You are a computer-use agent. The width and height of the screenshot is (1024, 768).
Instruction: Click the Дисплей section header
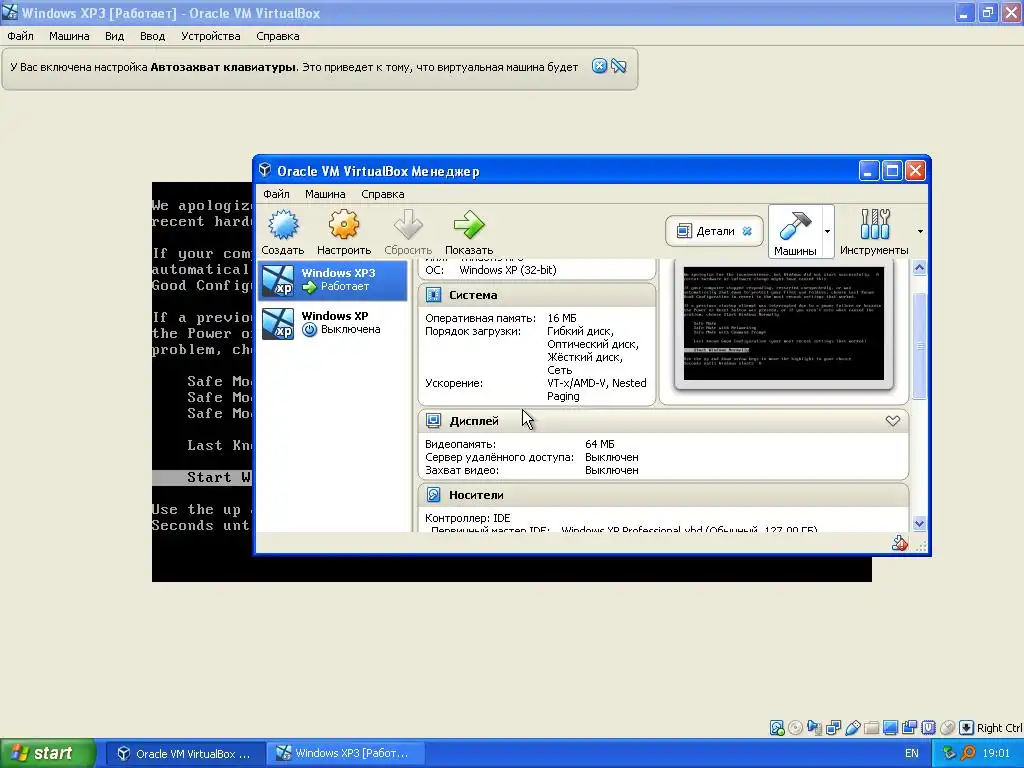point(663,421)
